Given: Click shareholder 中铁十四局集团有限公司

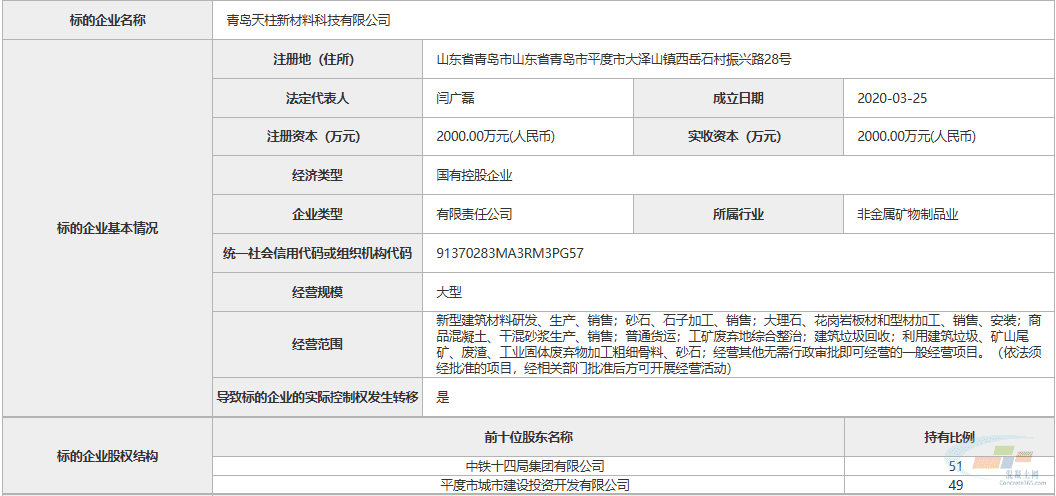Looking at the screenshot, I should tap(535, 466).
